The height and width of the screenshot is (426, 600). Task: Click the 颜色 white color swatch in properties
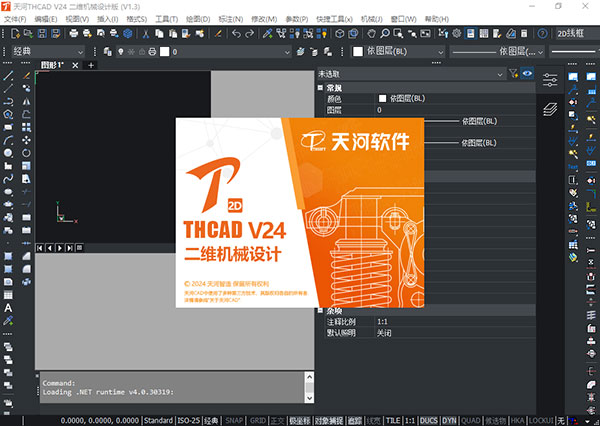[382, 98]
